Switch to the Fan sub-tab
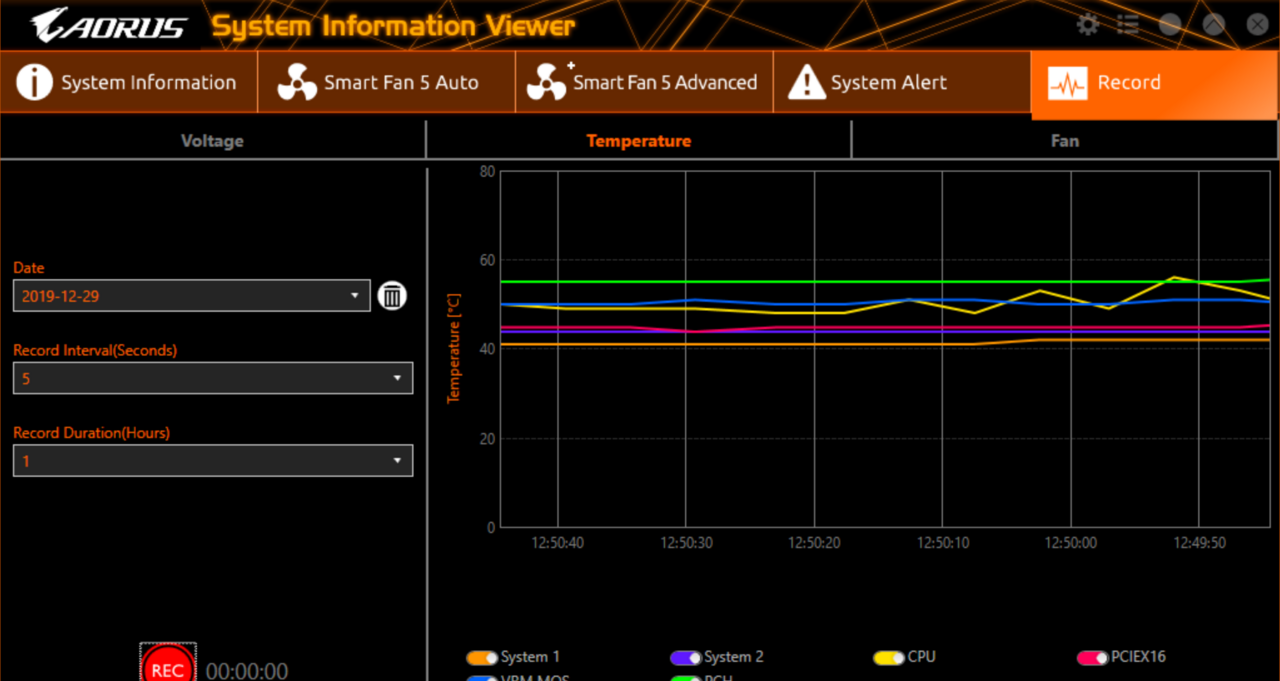Viewport: 1280px width, 681px height. (x=1065, y=140)
